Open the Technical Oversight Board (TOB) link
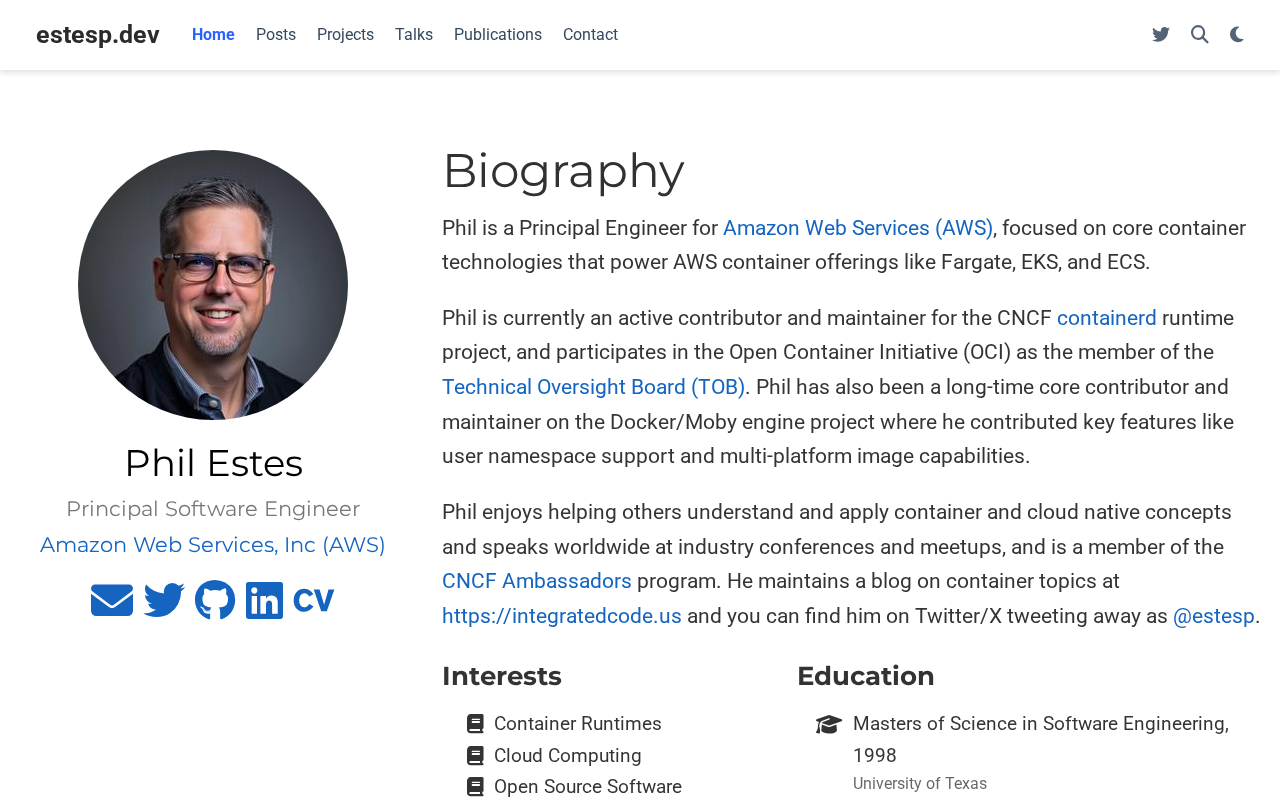Viewport: 1280px width, 800px height. [593, 387]
